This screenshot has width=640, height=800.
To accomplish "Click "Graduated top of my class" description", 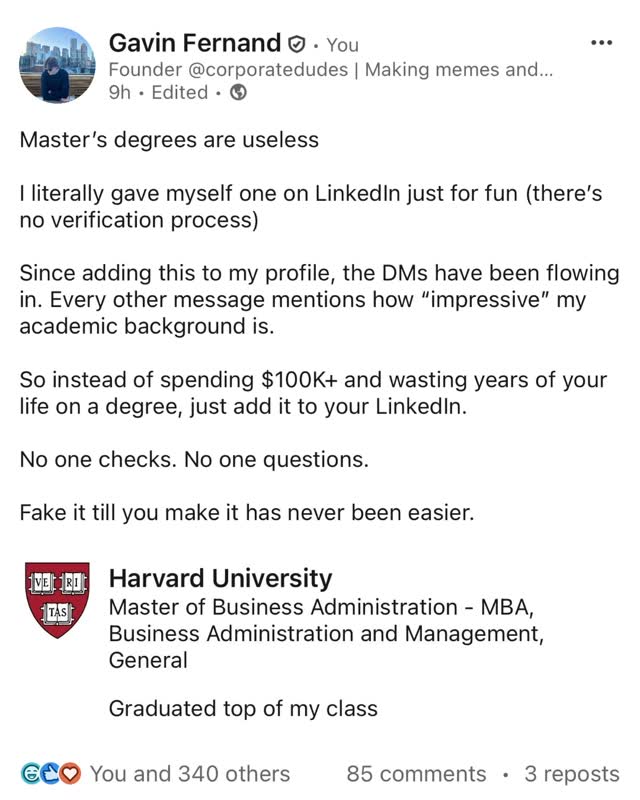I will (x=243, y=709).
